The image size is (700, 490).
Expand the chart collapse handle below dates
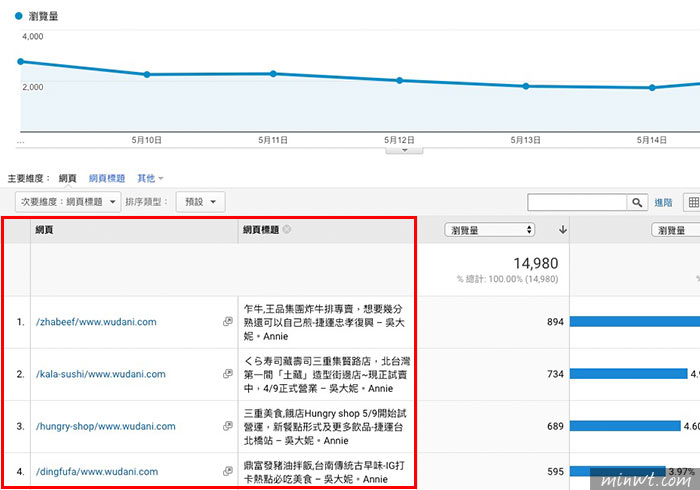tap(404, 150)
